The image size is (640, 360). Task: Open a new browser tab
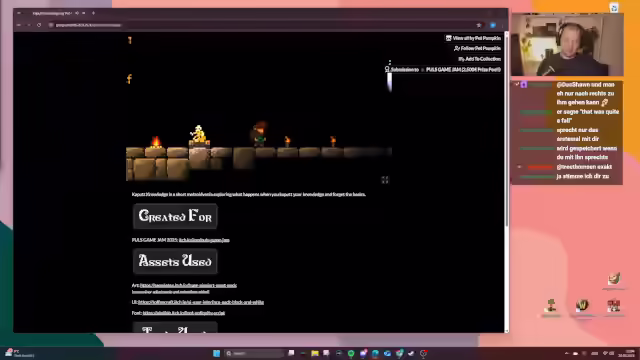(x=93, y=13)
